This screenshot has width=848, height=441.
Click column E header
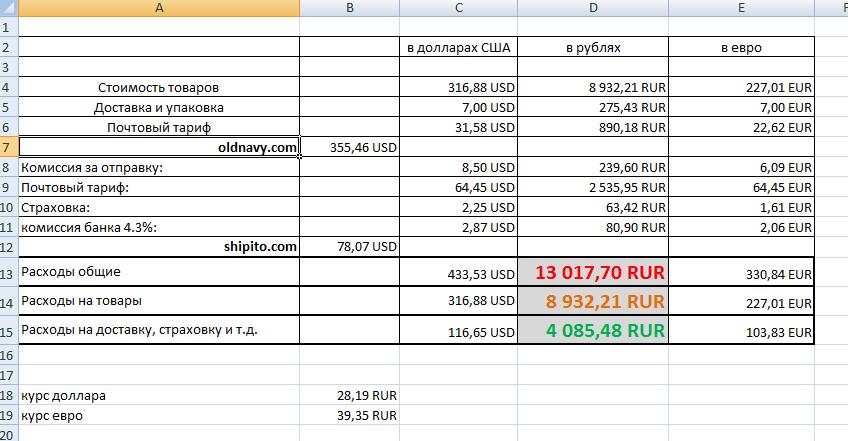pos(741,8)
